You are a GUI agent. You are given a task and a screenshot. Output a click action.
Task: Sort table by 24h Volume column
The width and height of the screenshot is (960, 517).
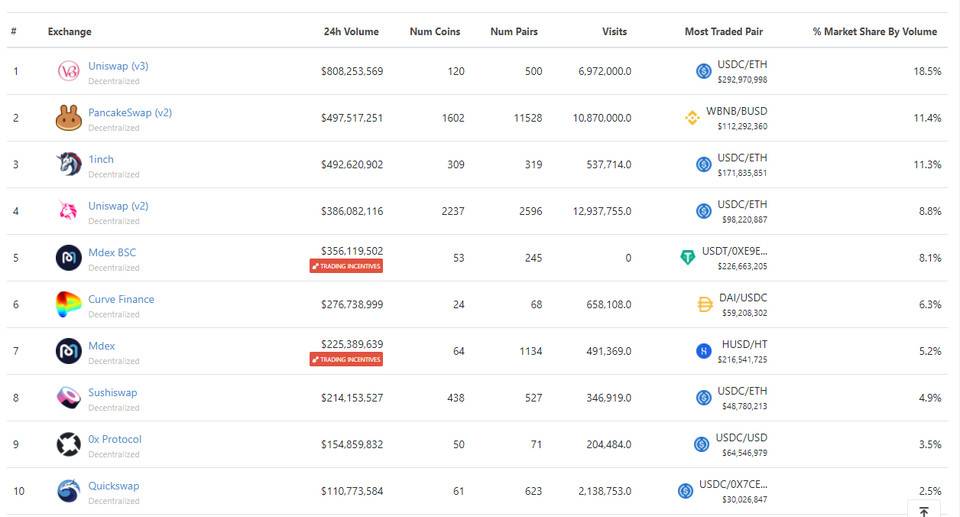point(350,32)
